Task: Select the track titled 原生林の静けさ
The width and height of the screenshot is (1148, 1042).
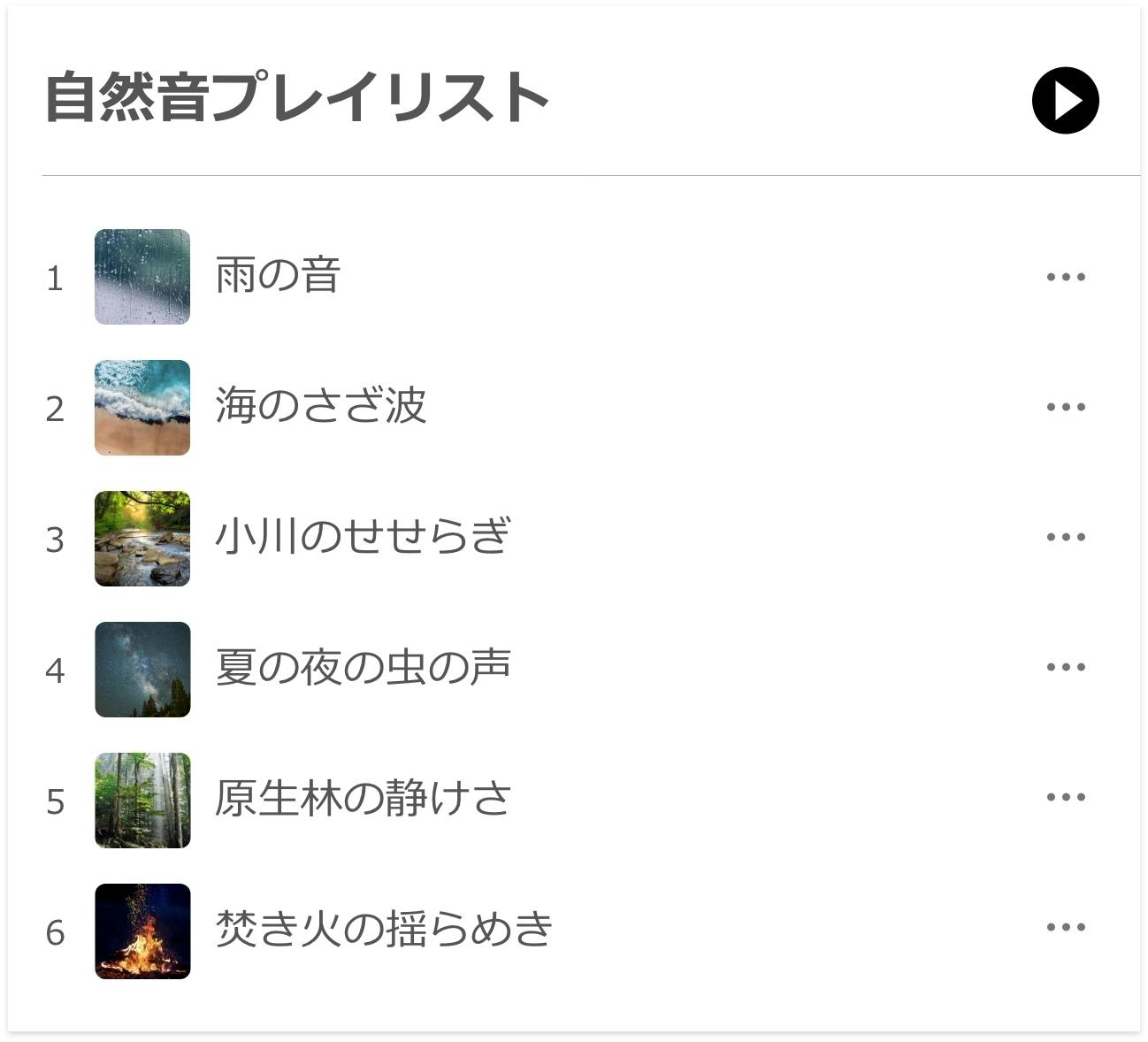Action: click(363, 799)
